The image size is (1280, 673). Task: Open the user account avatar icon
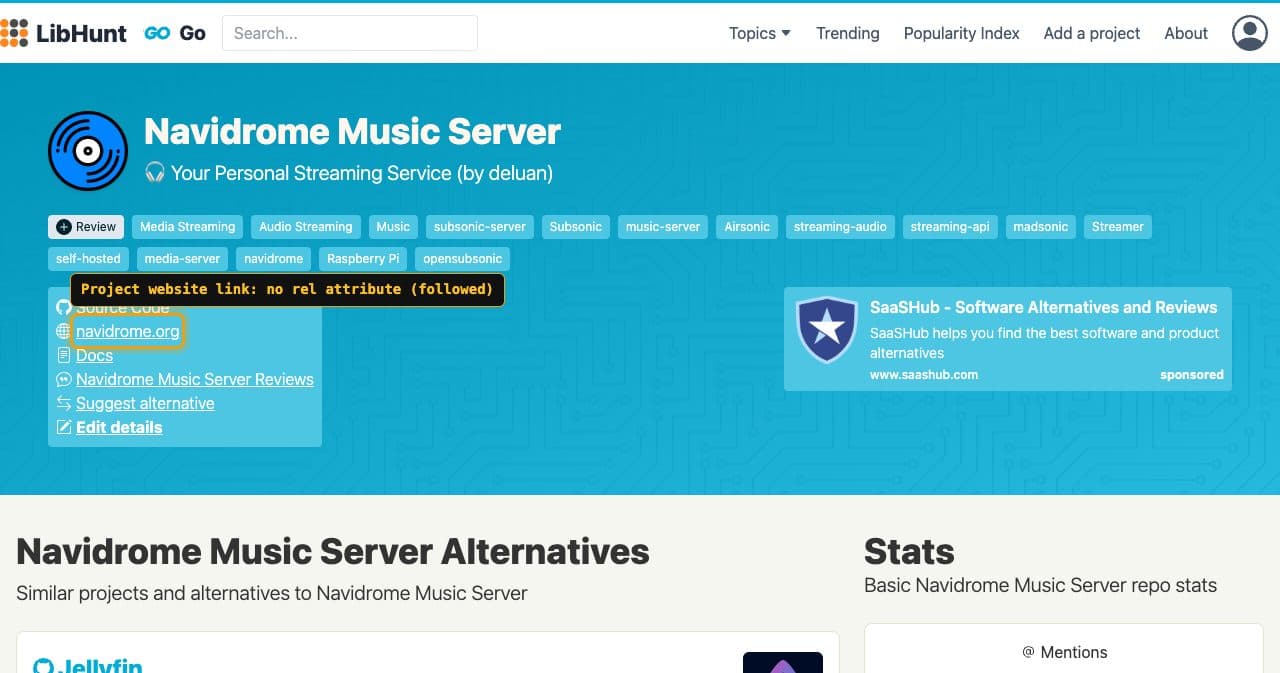coord(1249,33)
